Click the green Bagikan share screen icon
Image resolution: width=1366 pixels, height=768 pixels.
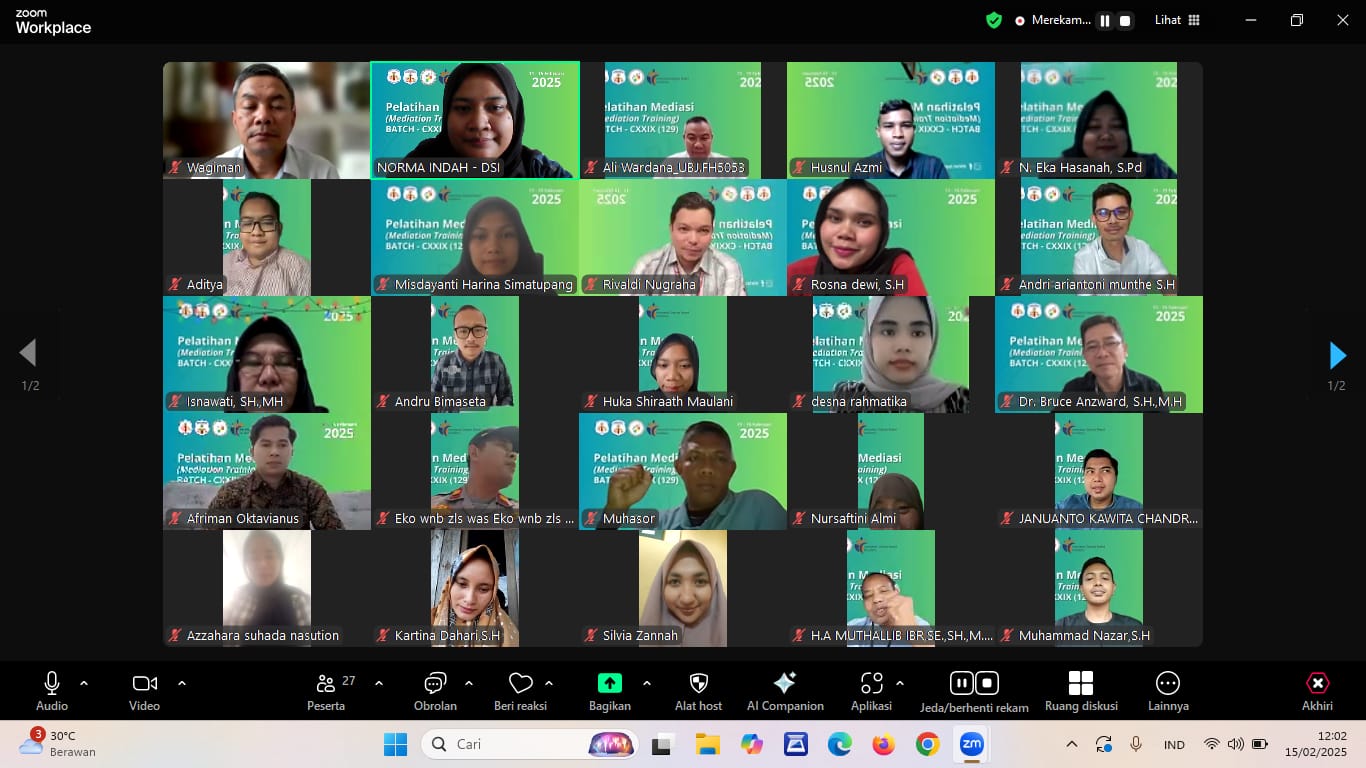click(609, 684)
